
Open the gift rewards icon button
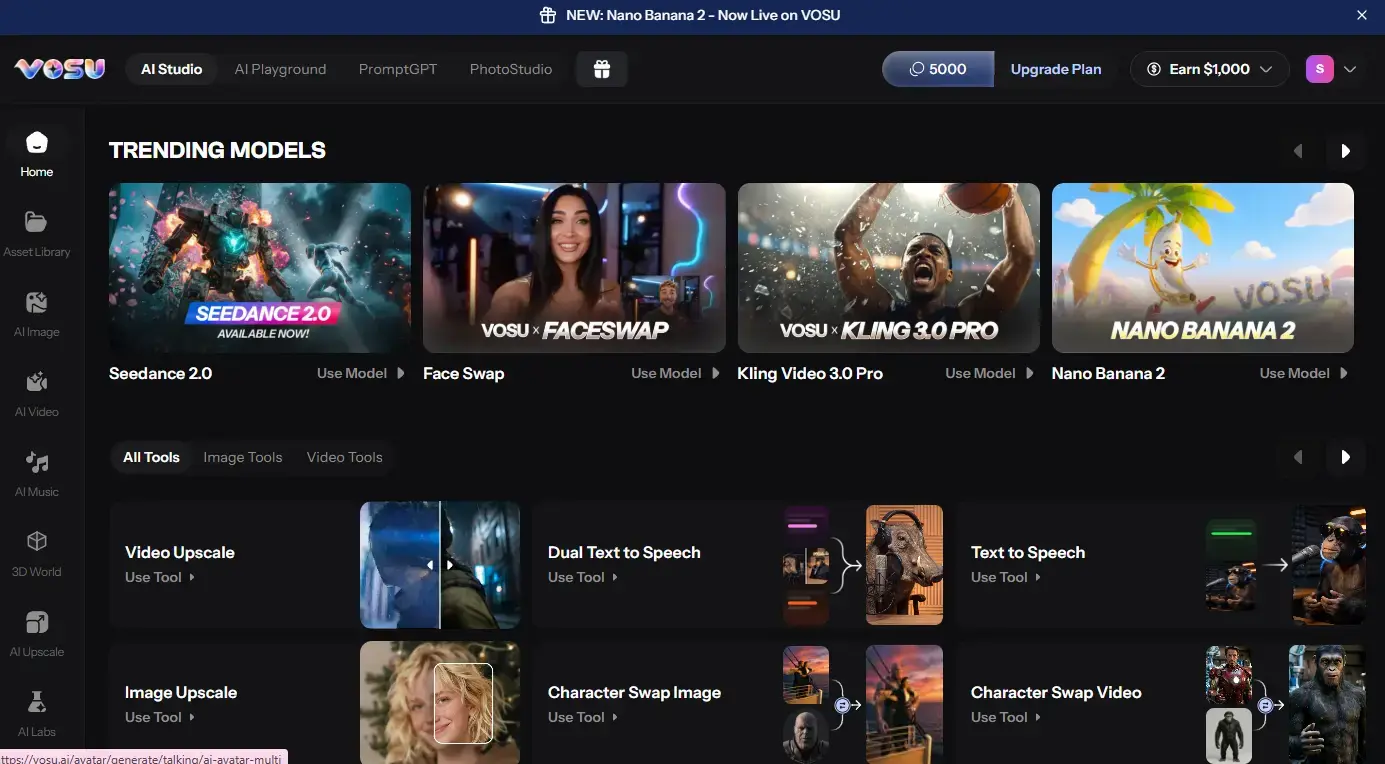pyautogui.click(x=601, y=69)
